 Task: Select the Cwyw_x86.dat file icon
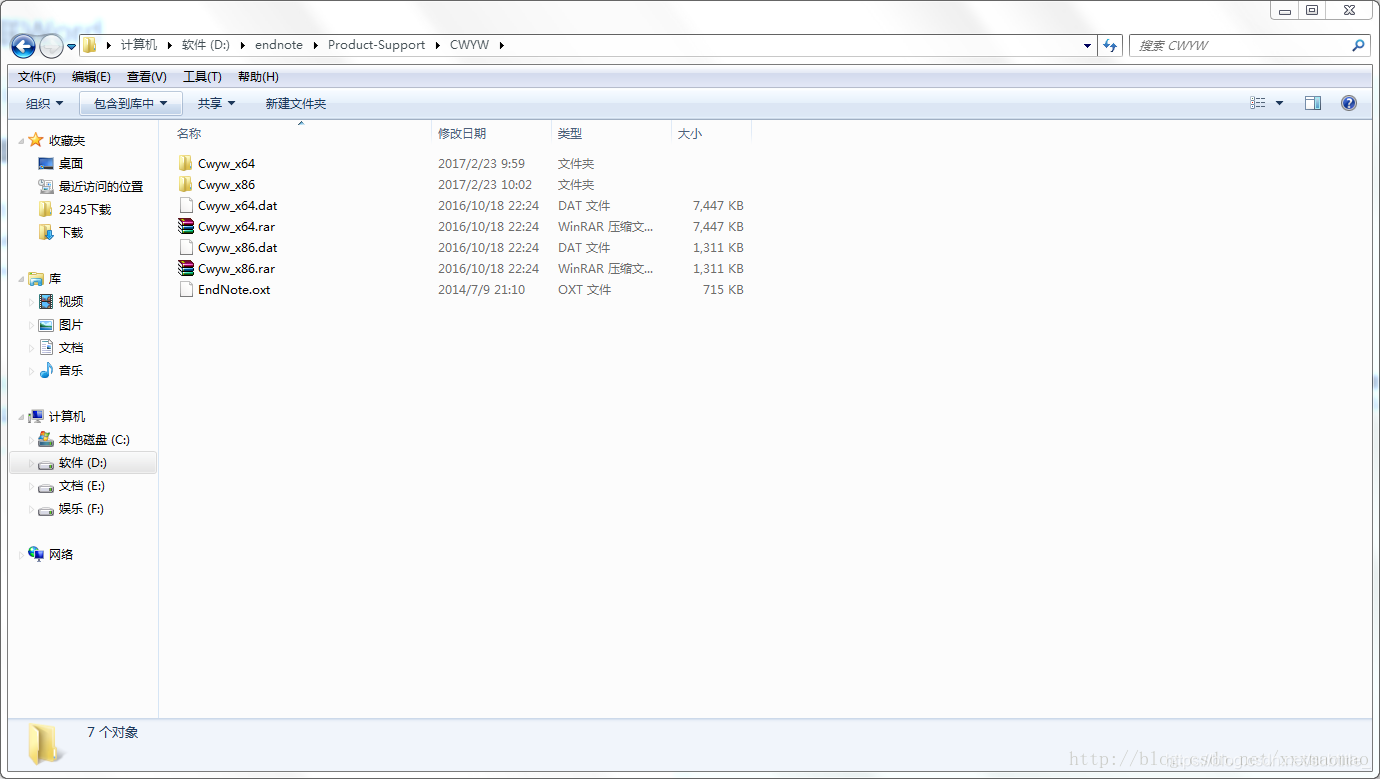pos(185,247)
